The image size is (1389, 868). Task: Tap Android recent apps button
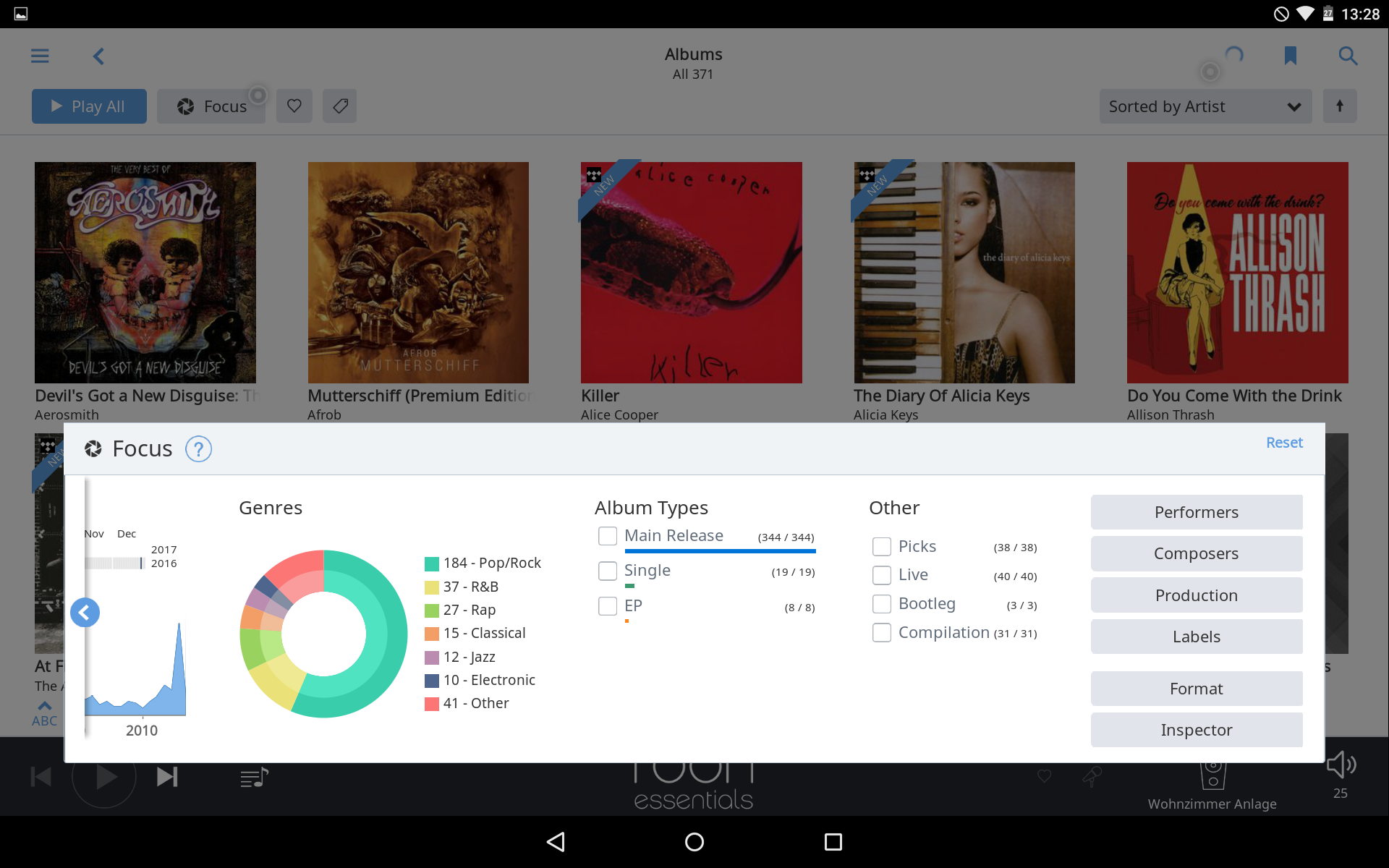[833, 842]
